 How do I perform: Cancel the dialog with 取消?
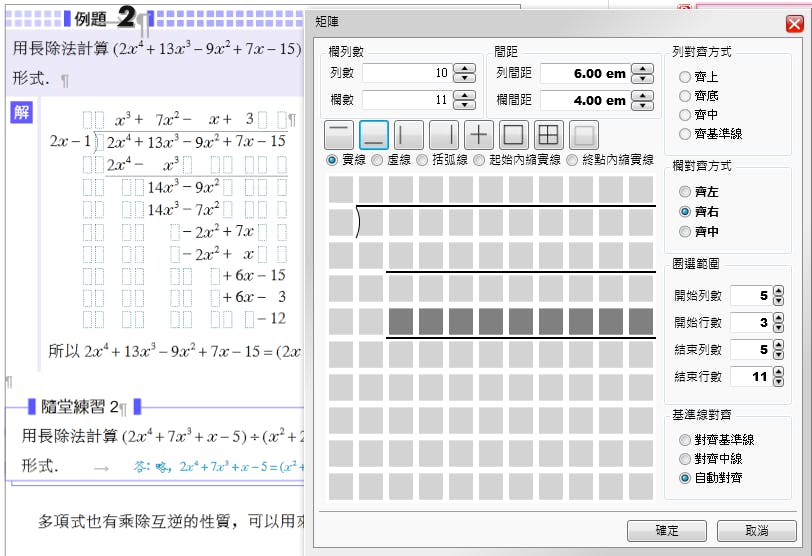tap(757, 530)
